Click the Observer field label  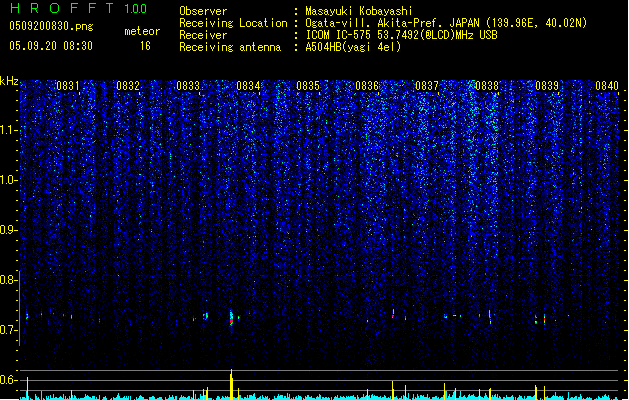(203, 11)
